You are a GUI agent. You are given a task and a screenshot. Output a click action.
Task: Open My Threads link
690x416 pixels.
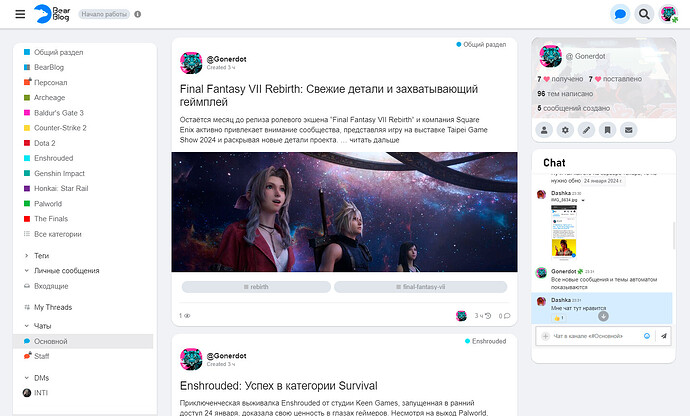(53, 307)
